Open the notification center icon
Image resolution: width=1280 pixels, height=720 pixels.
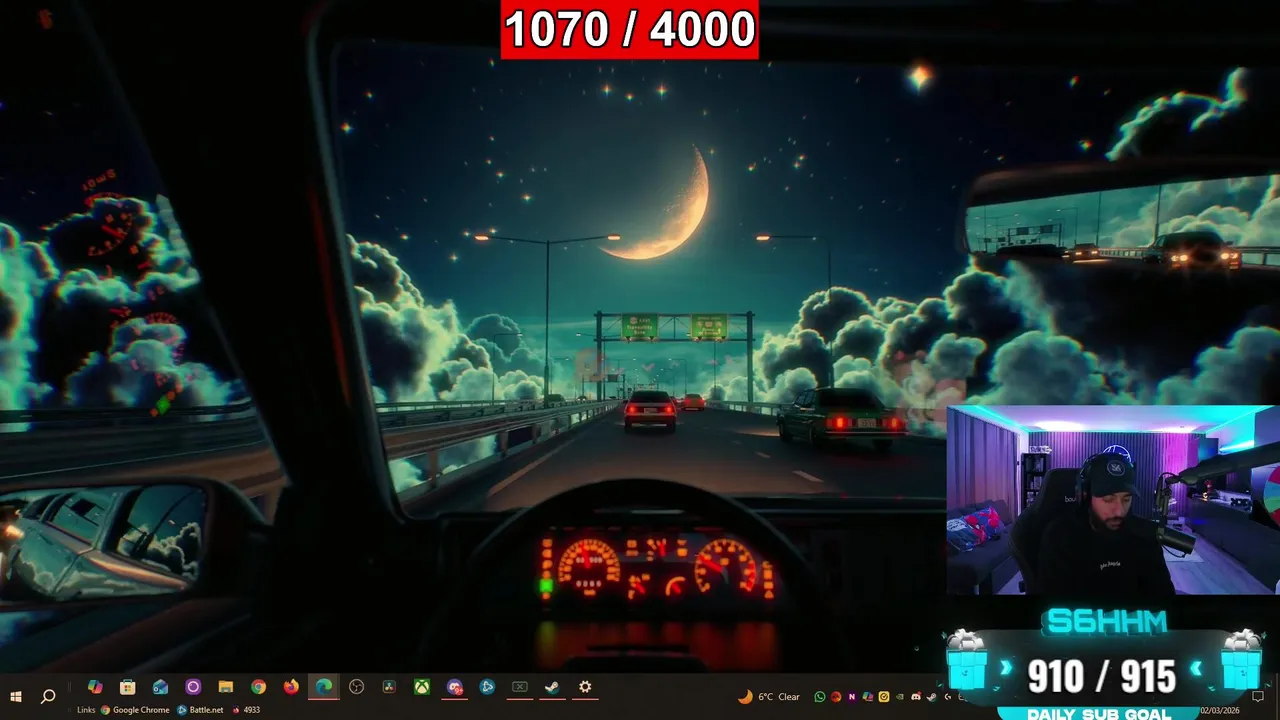(x=1258, y=697)
